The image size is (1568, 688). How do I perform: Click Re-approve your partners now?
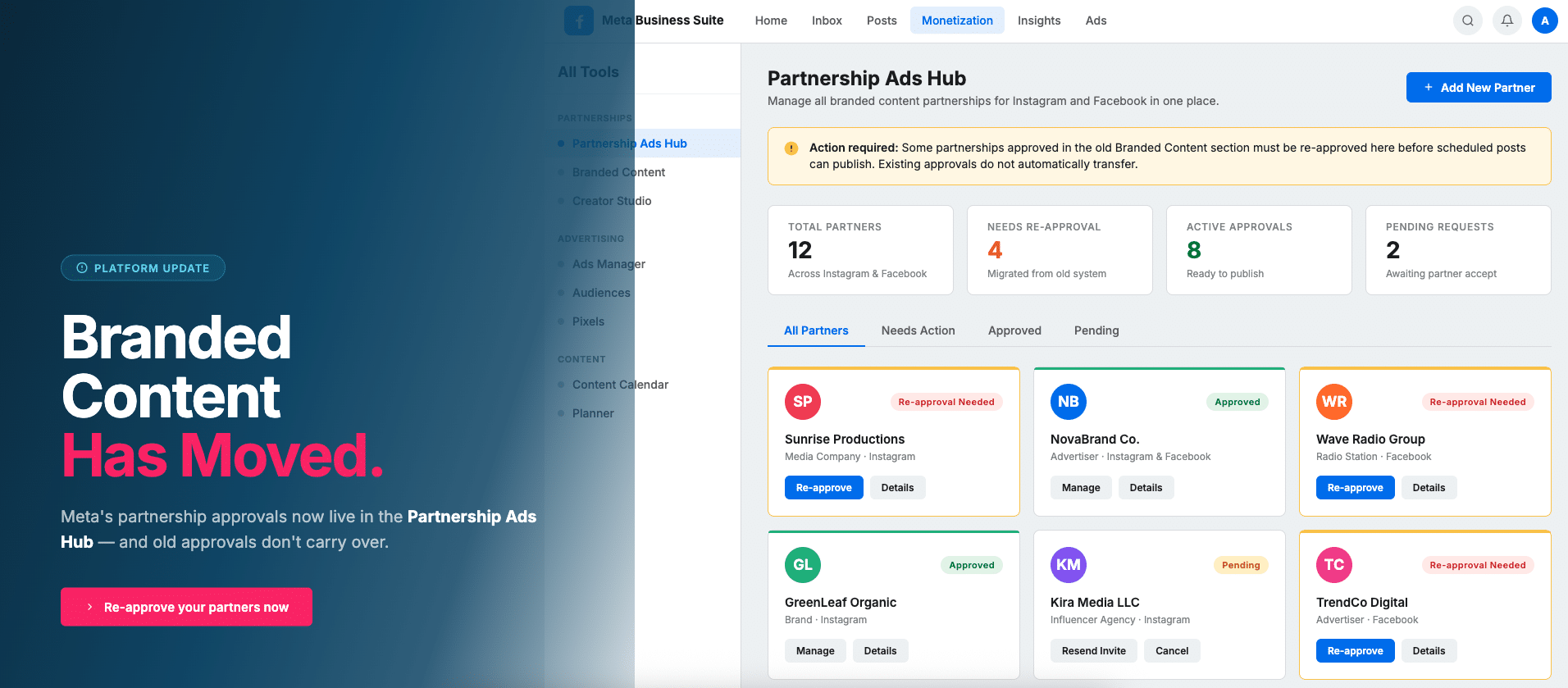pos(186,607)
